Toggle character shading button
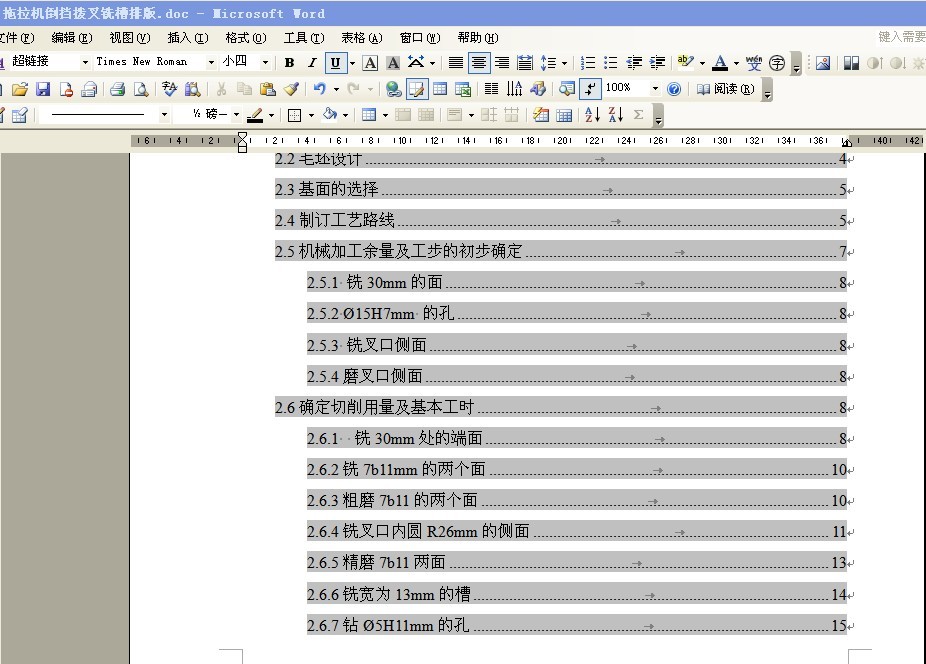Screen dimensions: 926x664 (x=393, y=63)
